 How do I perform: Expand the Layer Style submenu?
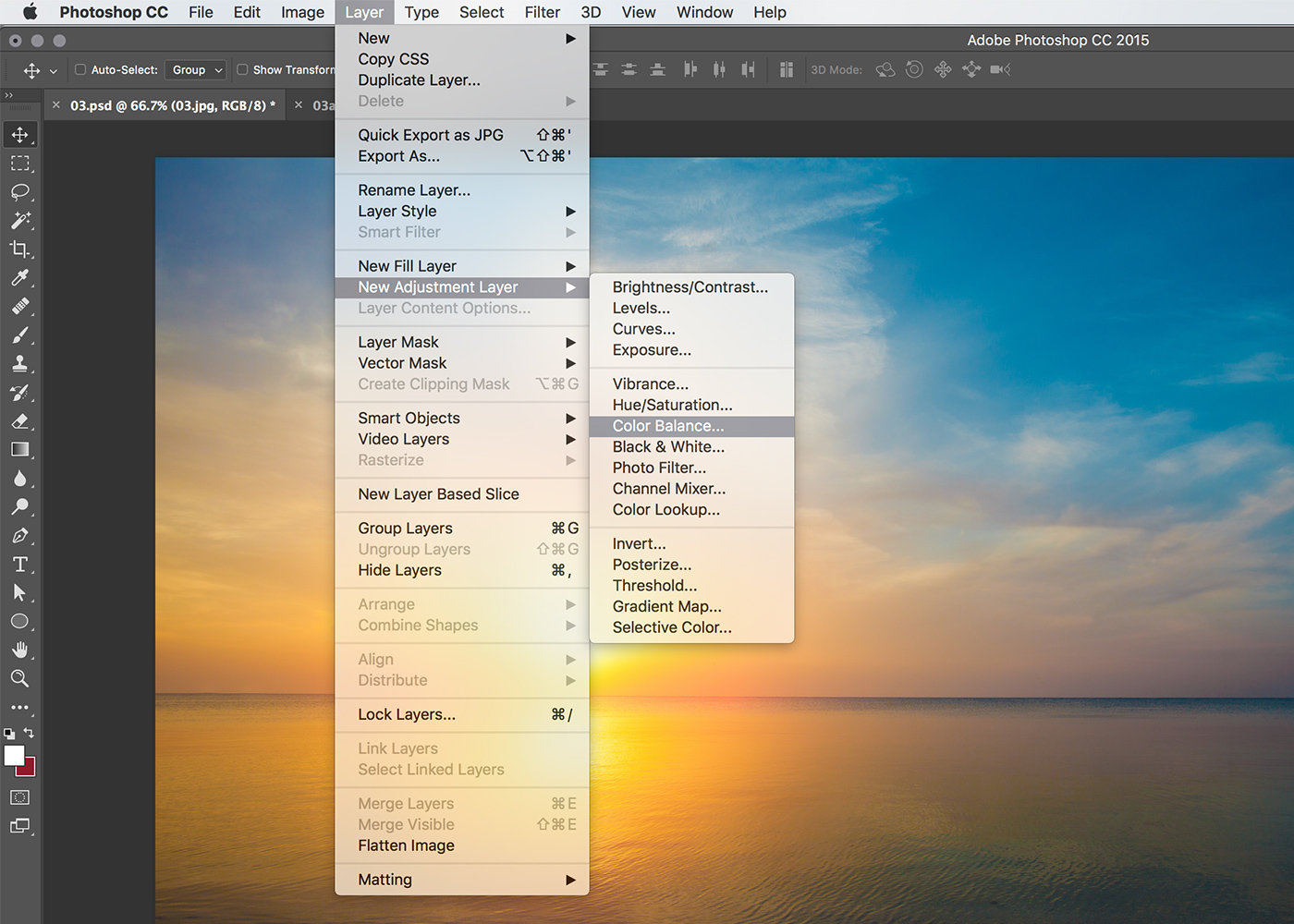(x=462, y=211)
